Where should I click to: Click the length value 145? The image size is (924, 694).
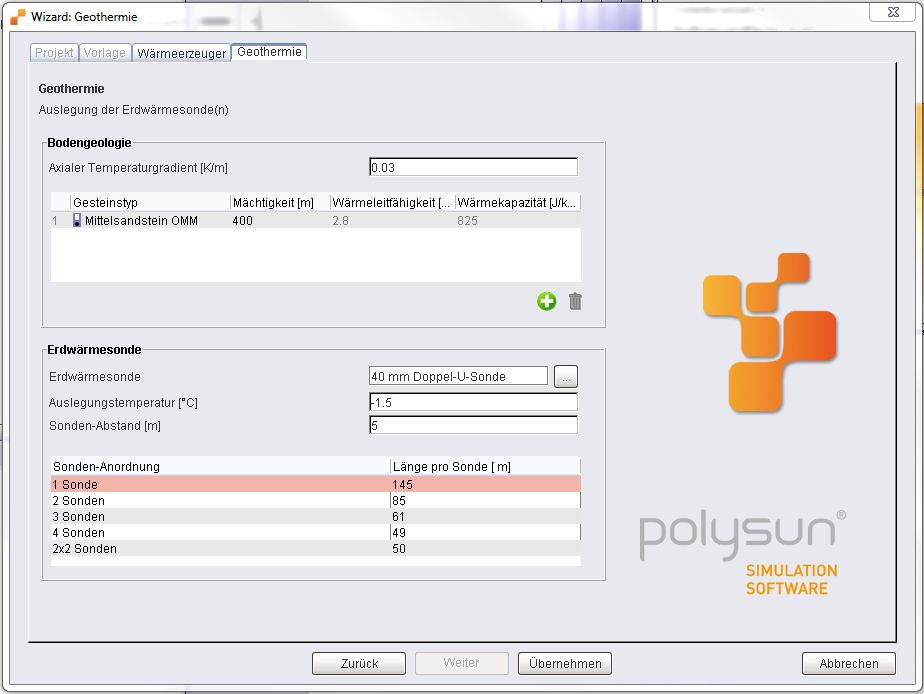pyautogui.click(x=402, y=484)
